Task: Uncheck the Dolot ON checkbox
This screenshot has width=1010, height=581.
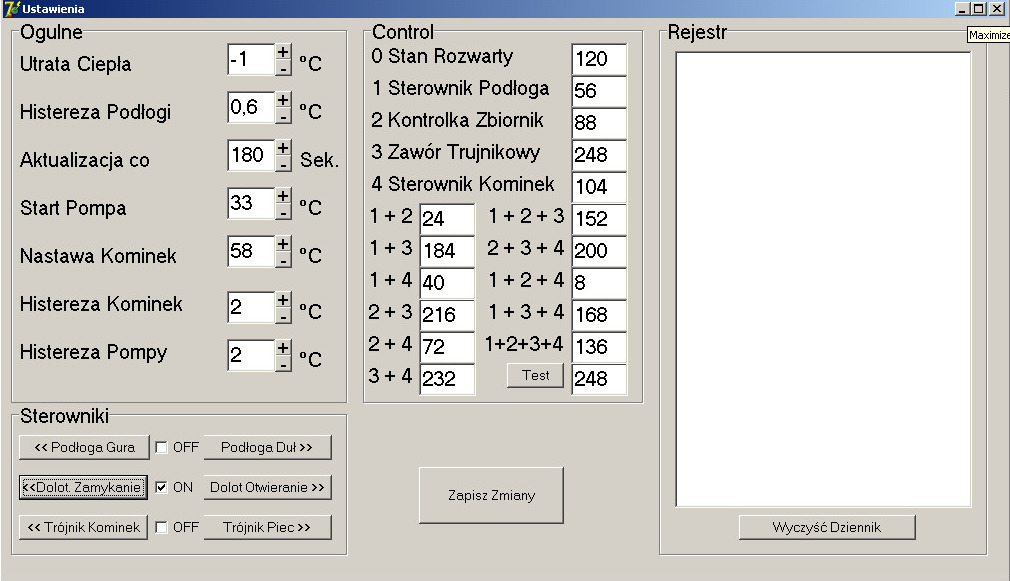Action: click(161, 487)
